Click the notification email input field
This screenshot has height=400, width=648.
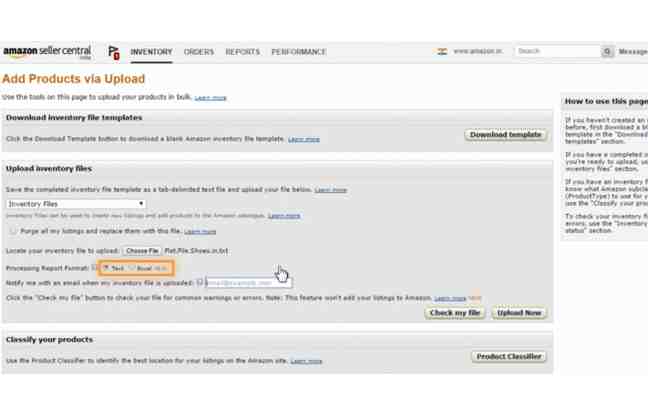(x=249, y=283)
